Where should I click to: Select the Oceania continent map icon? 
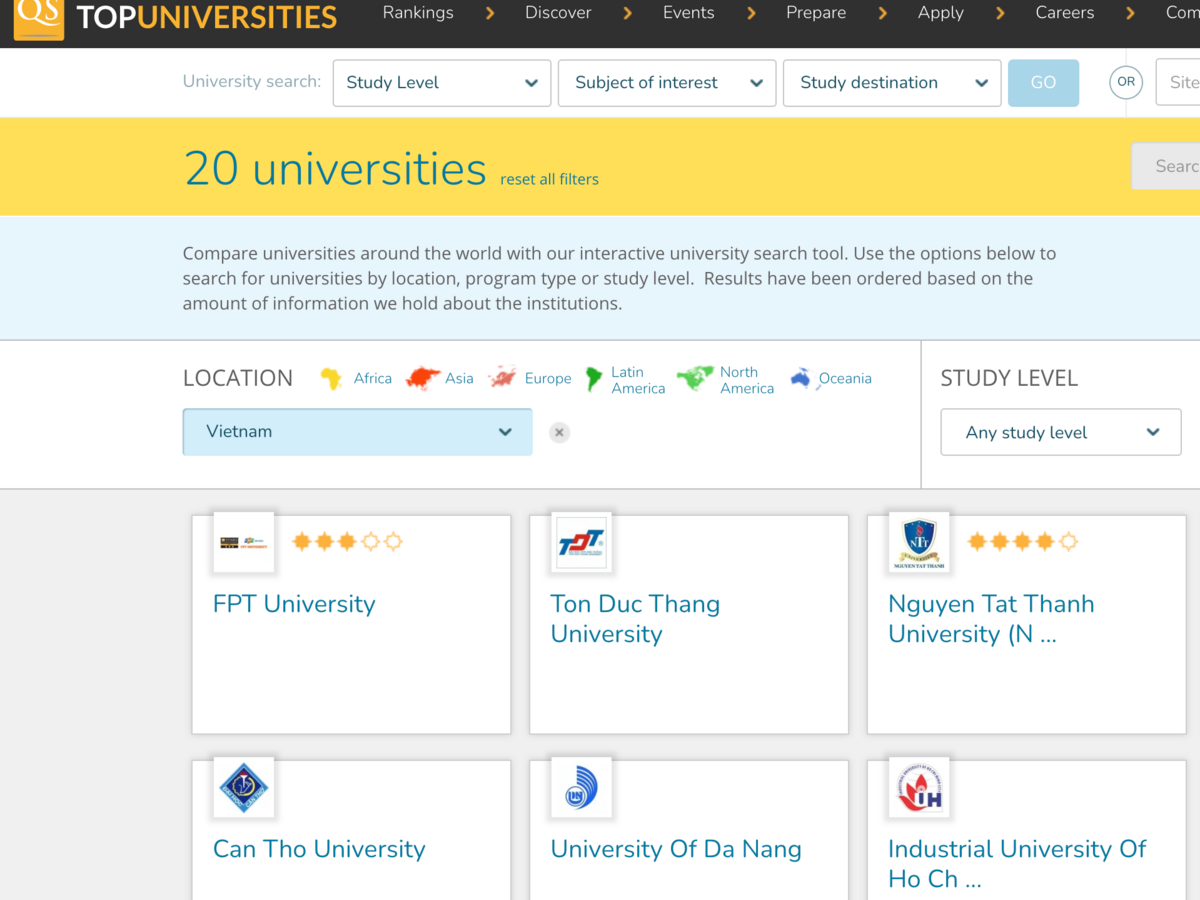click(x=800, y=379)
